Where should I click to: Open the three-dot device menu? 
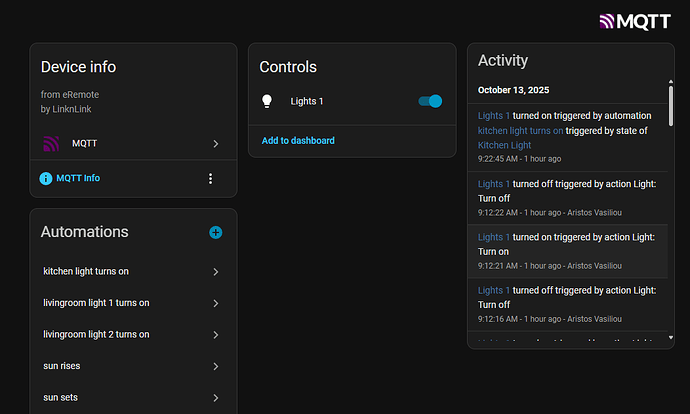click(210, 178)
